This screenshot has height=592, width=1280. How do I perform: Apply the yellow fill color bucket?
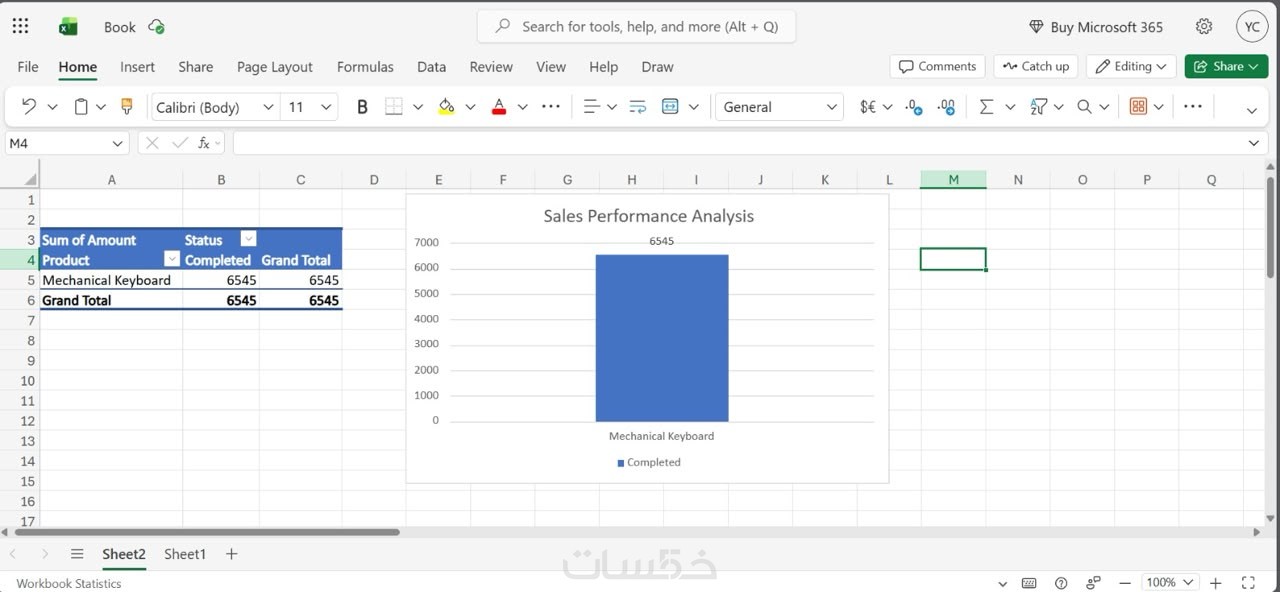(446, 107)
